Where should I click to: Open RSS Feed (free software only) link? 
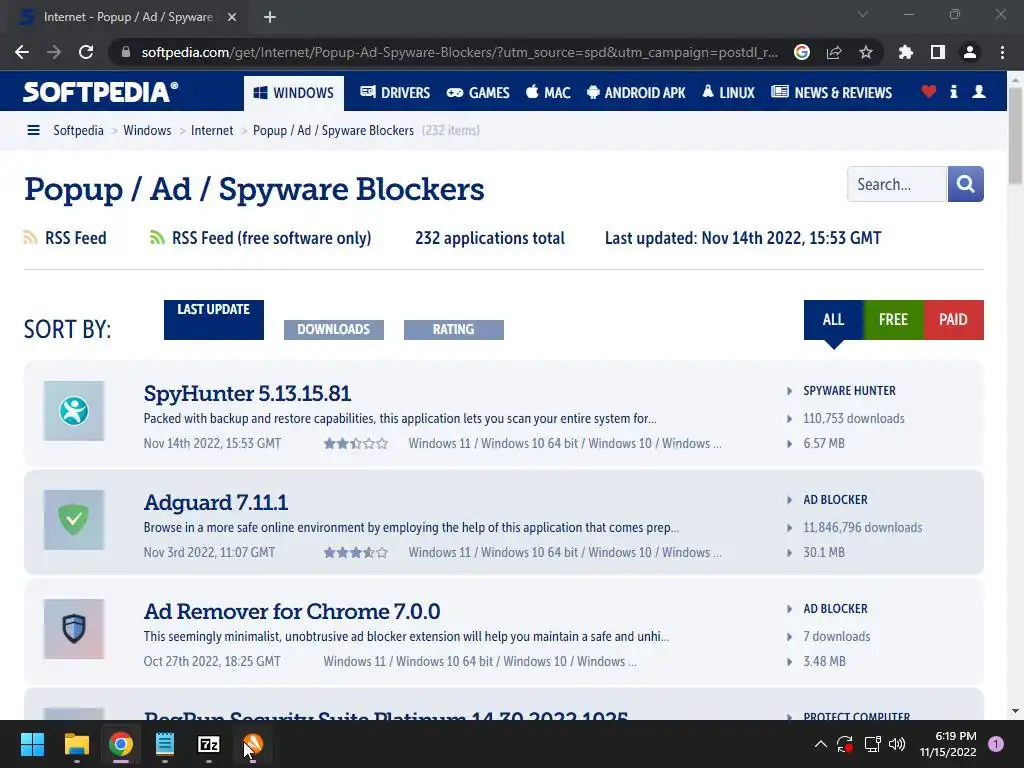click(261, 238)
